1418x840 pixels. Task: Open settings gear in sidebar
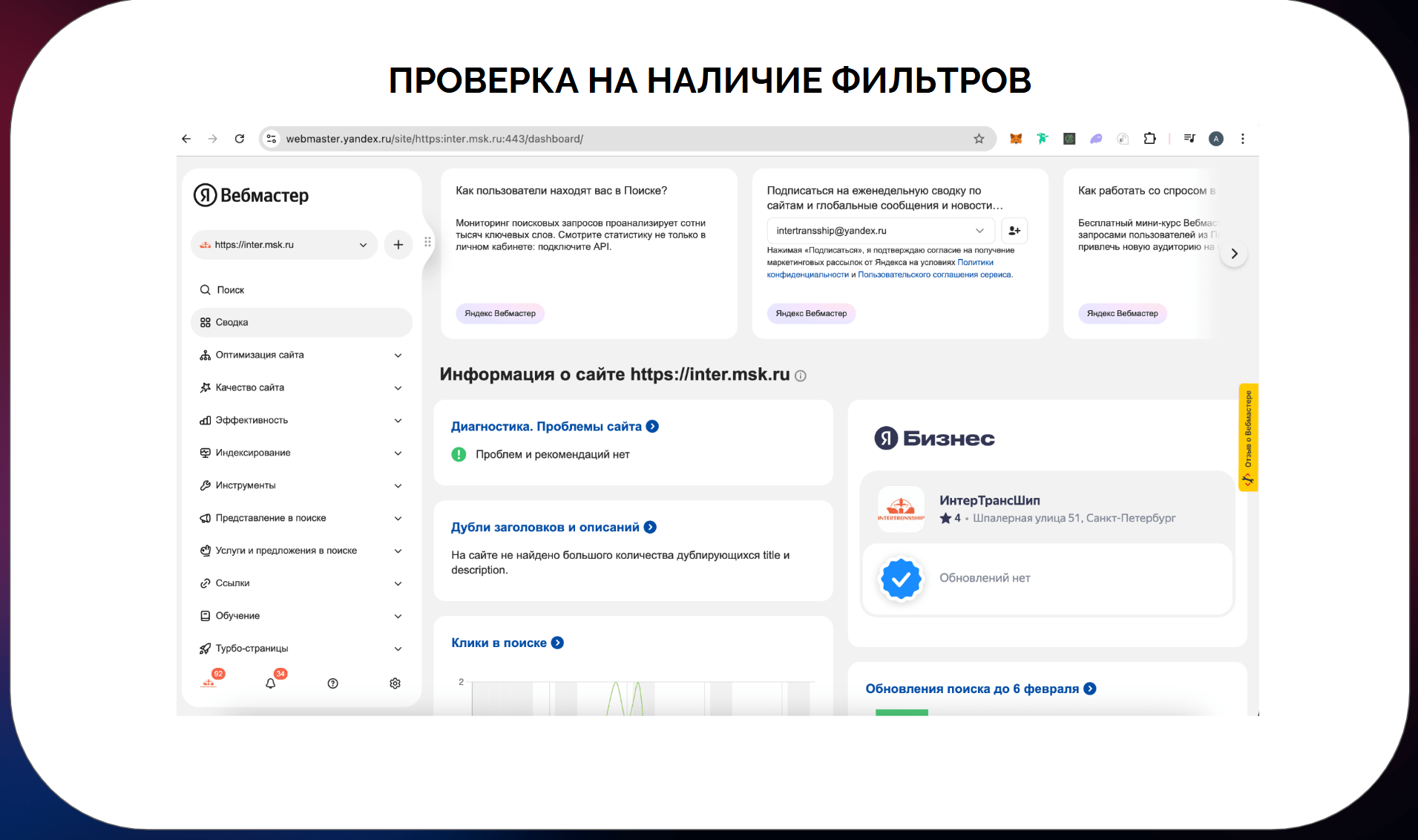tap(395, 683)
